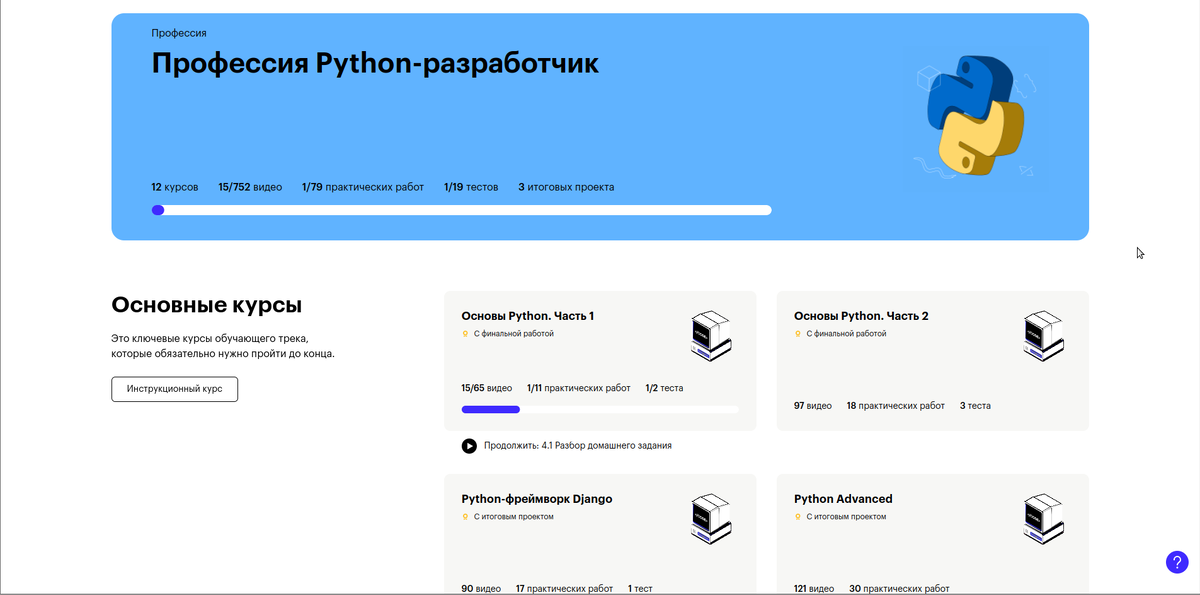Viewport: 1200px width, 595px height.
Task: Click the pin icon under Основы Python. Часть 2
Action: (x=798, y=334)
